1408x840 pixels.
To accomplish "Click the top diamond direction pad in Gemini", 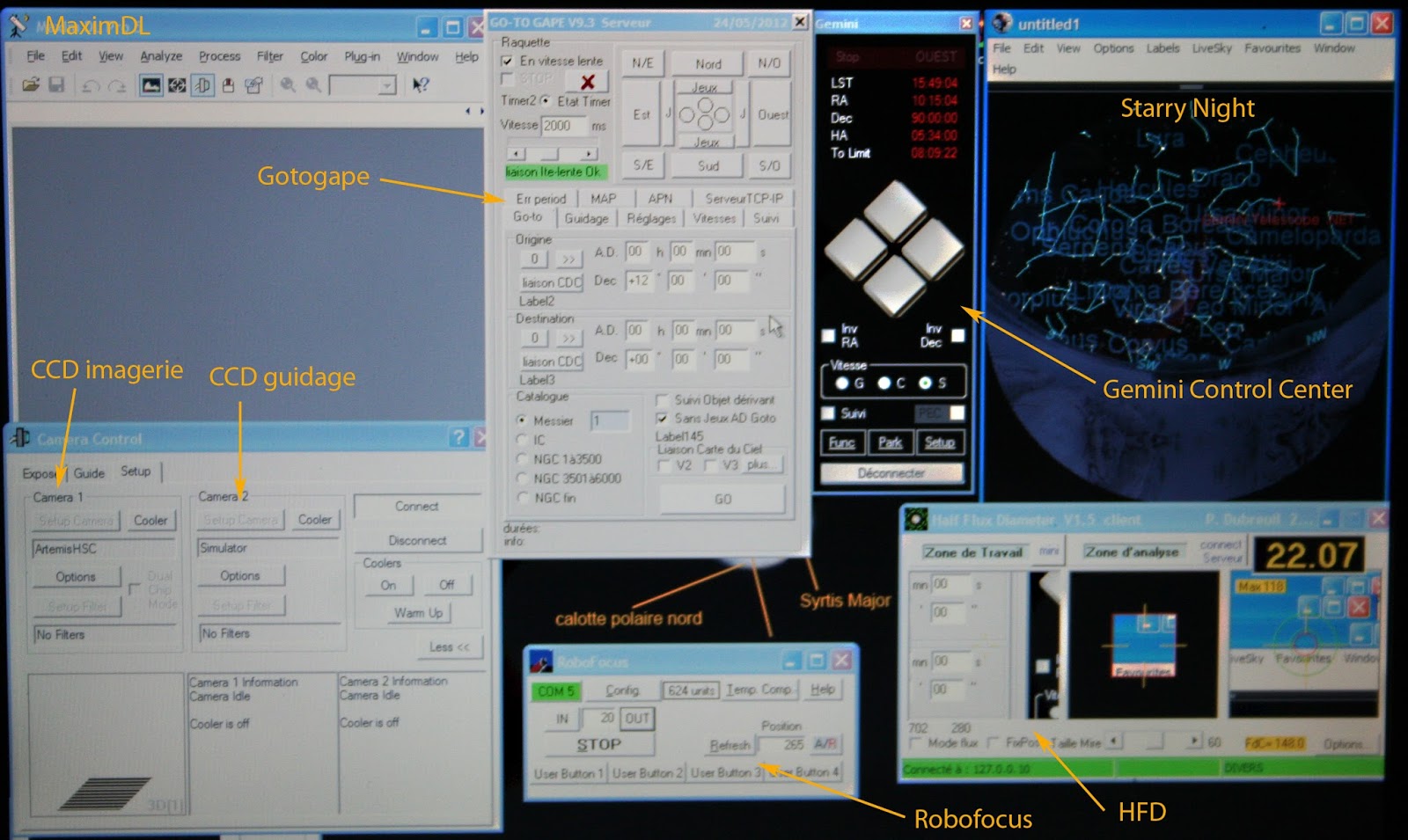I will click(x=896, y=209).
